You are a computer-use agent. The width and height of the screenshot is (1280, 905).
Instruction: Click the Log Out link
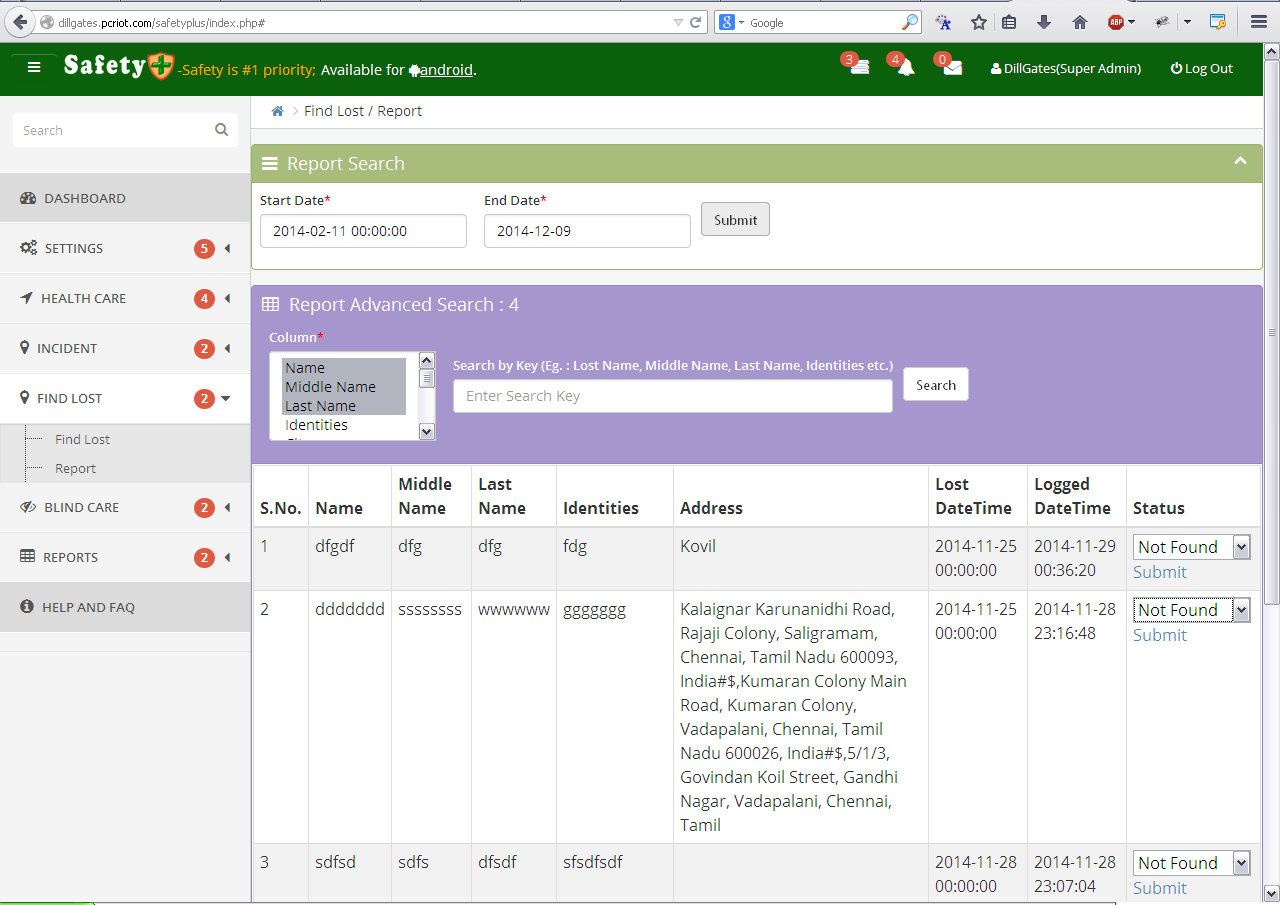click(x=1201, y=68)
